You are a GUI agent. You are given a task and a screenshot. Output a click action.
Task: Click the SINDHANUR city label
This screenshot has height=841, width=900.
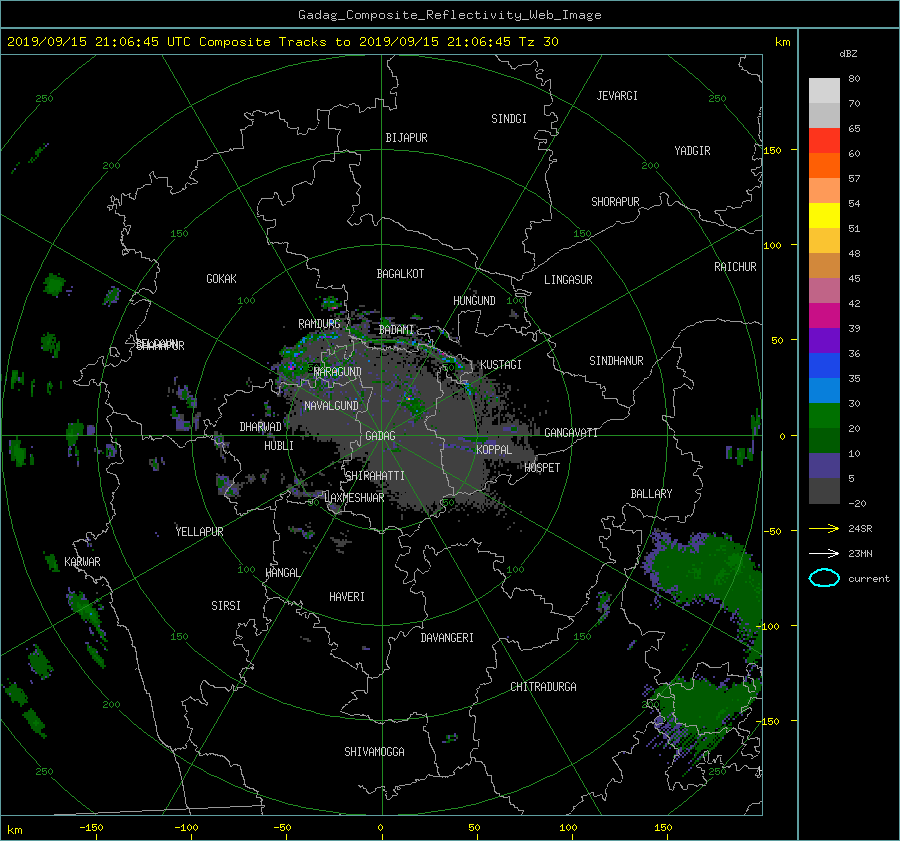point(616,361)
